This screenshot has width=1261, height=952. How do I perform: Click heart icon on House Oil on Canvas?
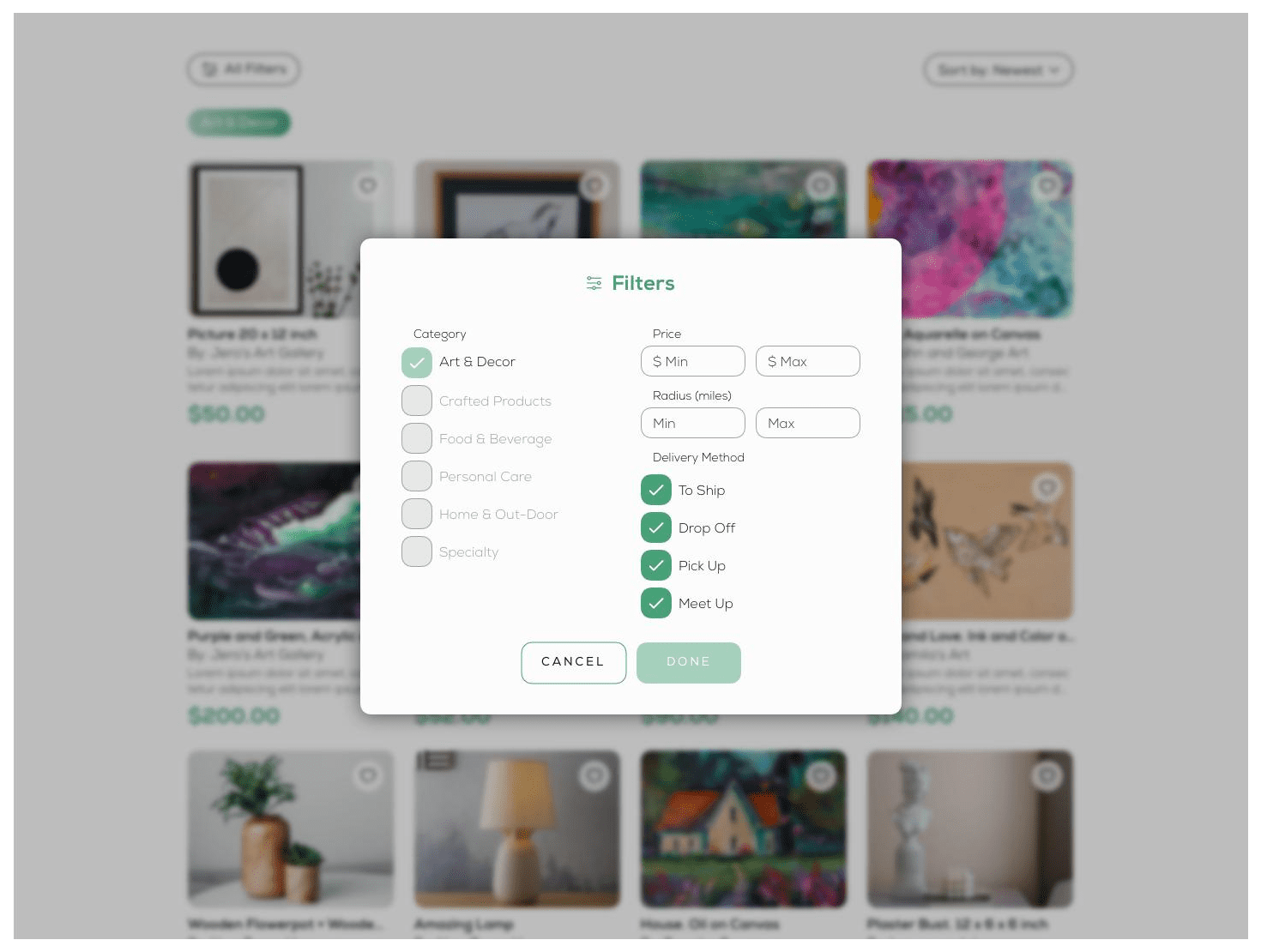click(821, 776)
